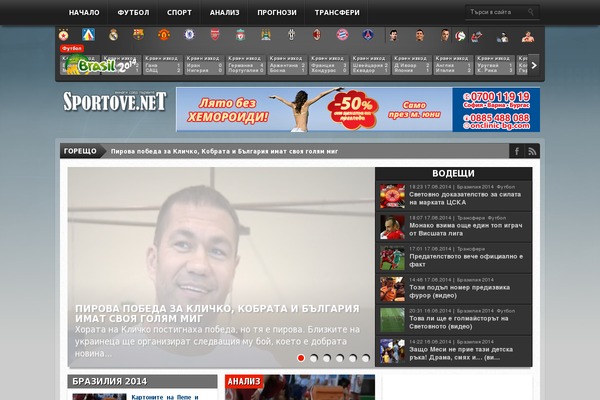Open the Levski blue shield club icon
The width and height of the screenshot is (600, 400).
point(88,35)
